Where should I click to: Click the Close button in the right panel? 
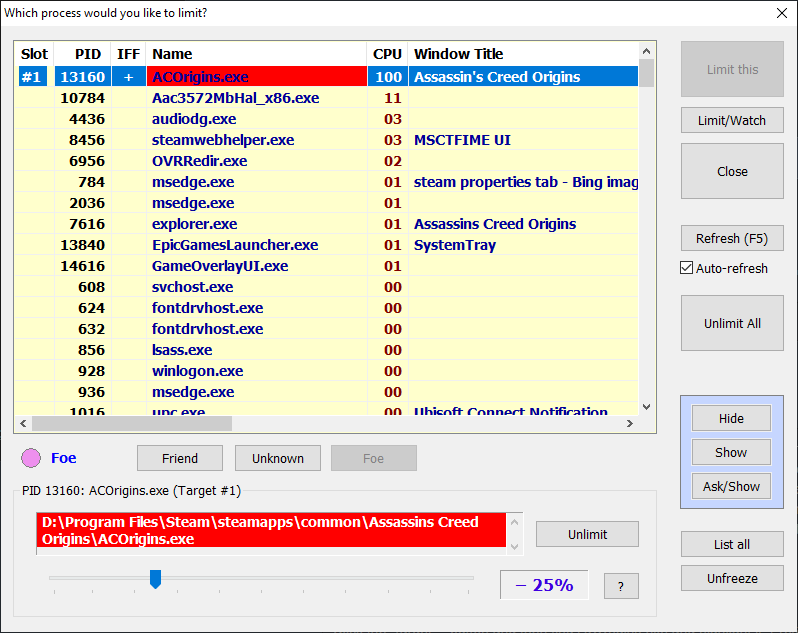point(732,171)
